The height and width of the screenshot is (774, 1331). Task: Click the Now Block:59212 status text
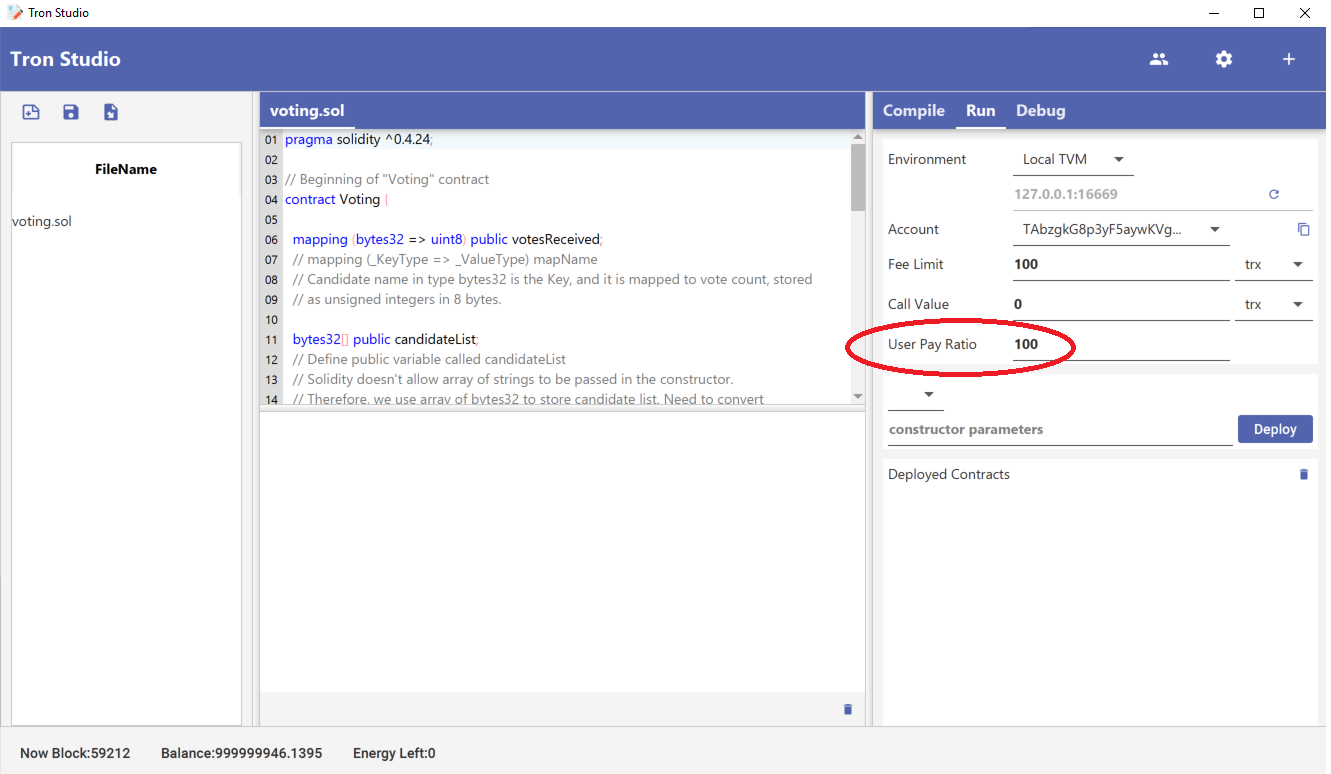(x=75, y=753)
